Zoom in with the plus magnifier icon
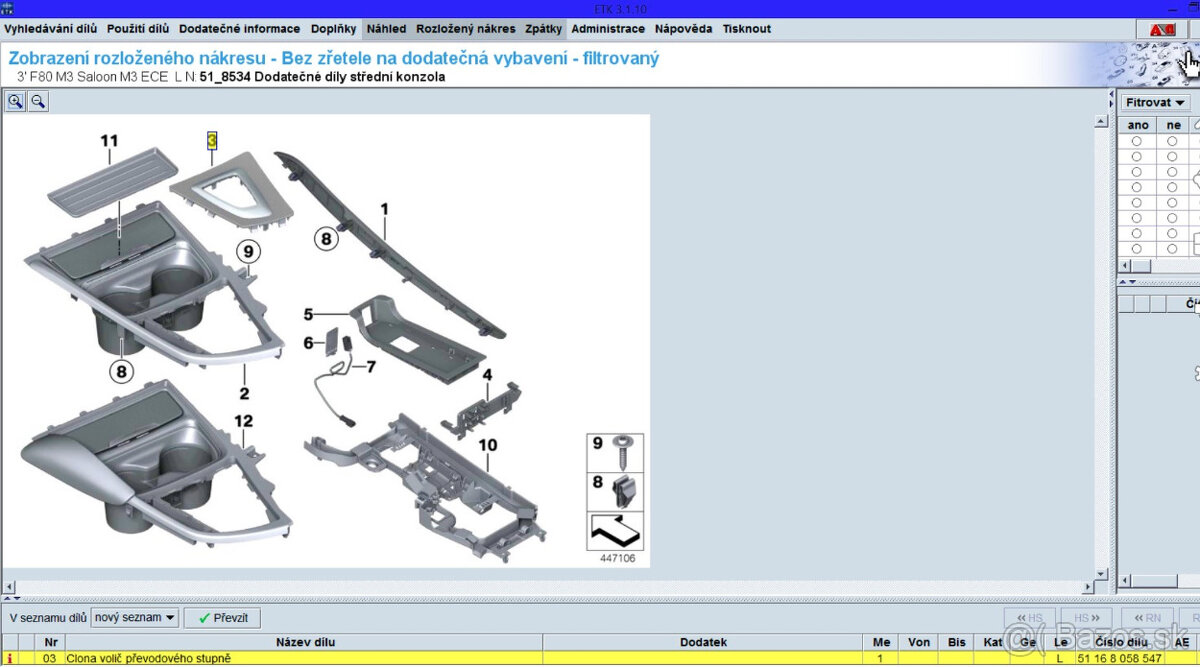 (x=15, y=101)
